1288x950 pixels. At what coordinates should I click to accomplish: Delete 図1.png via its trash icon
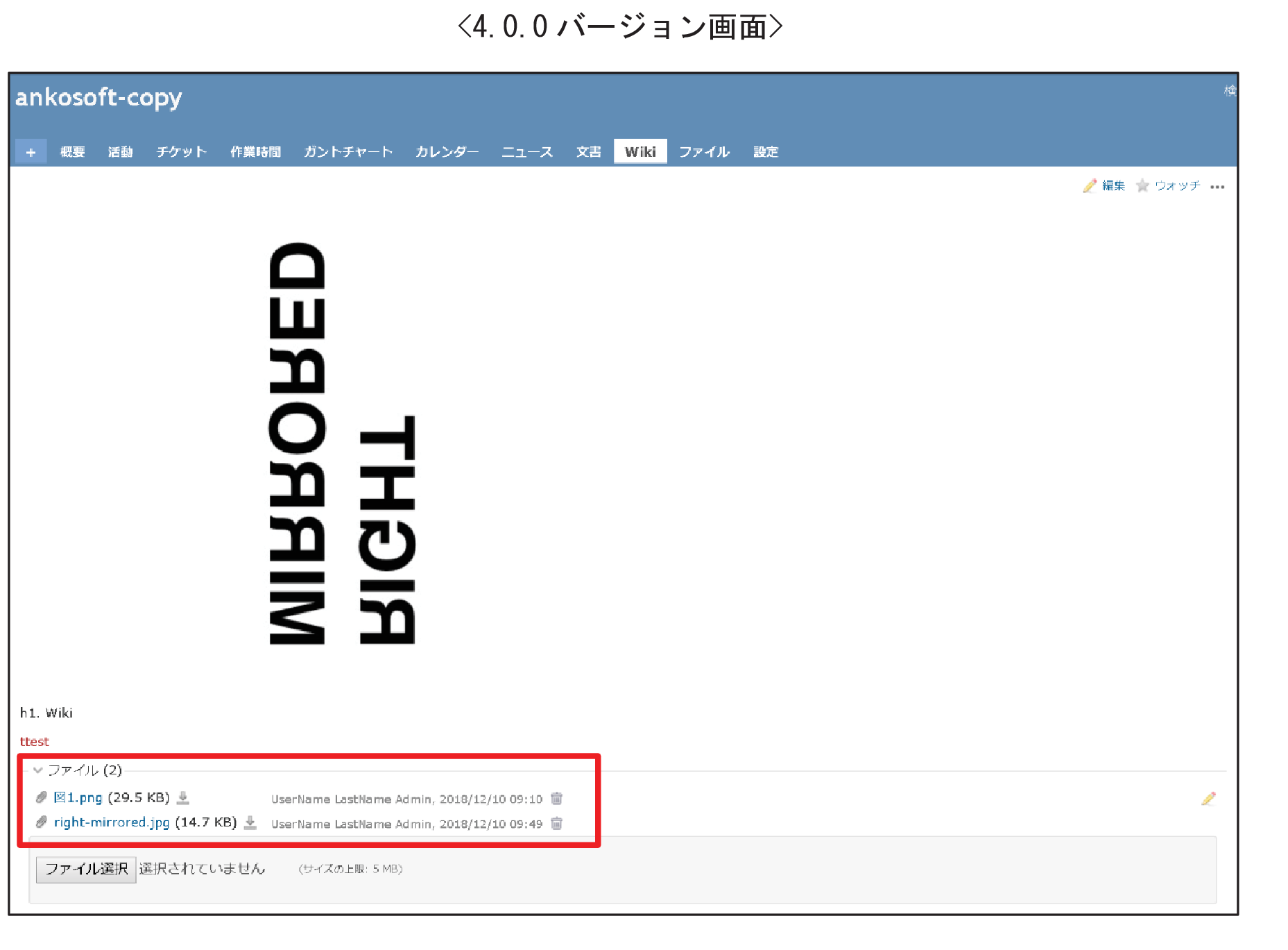[556, 799]
